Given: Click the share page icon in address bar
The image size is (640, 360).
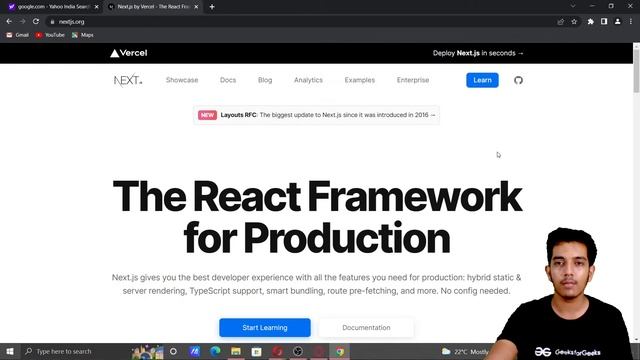Looking at the screenshot, I should coord(560,22).
